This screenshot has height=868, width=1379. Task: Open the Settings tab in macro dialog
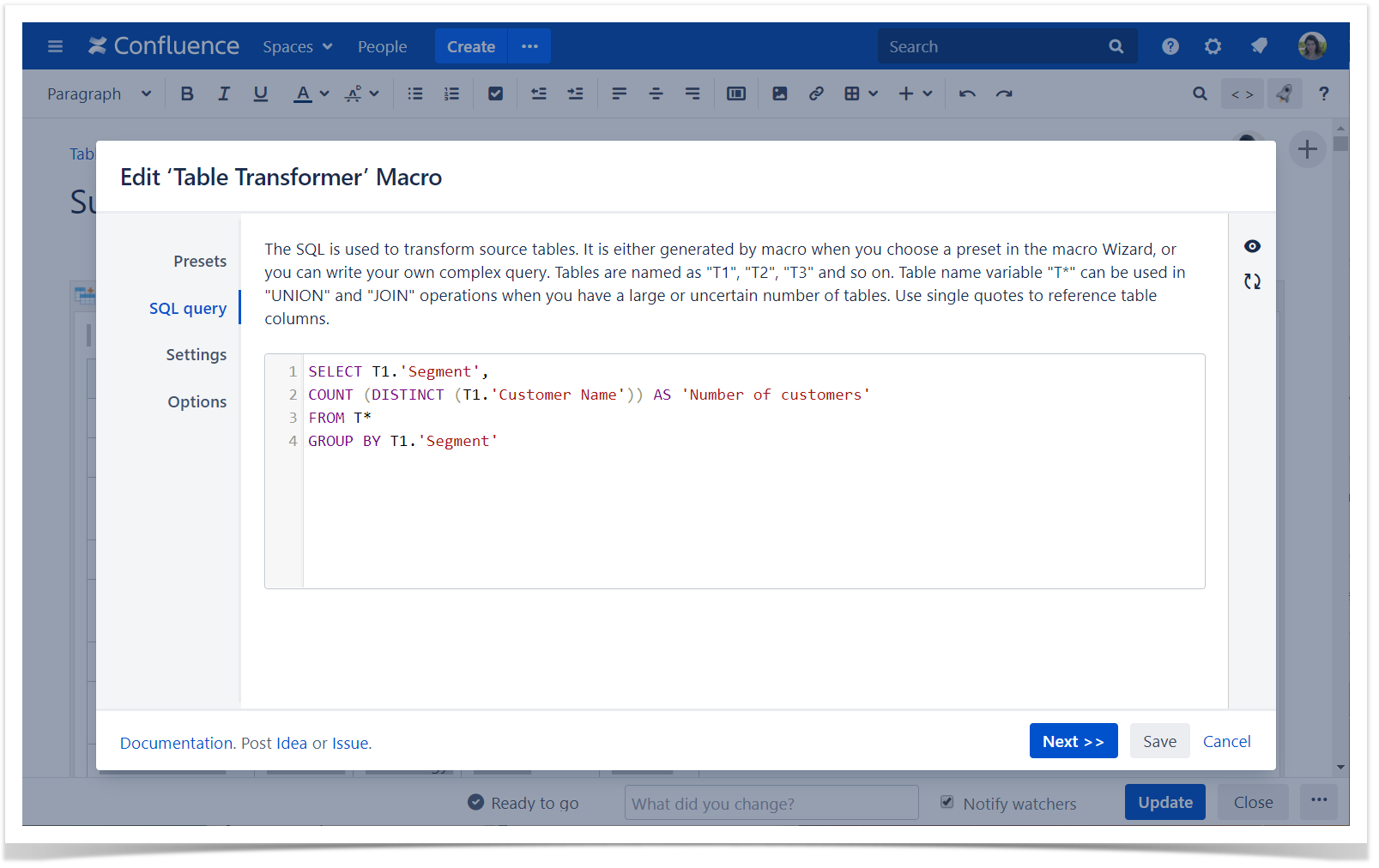click(197, 355)
